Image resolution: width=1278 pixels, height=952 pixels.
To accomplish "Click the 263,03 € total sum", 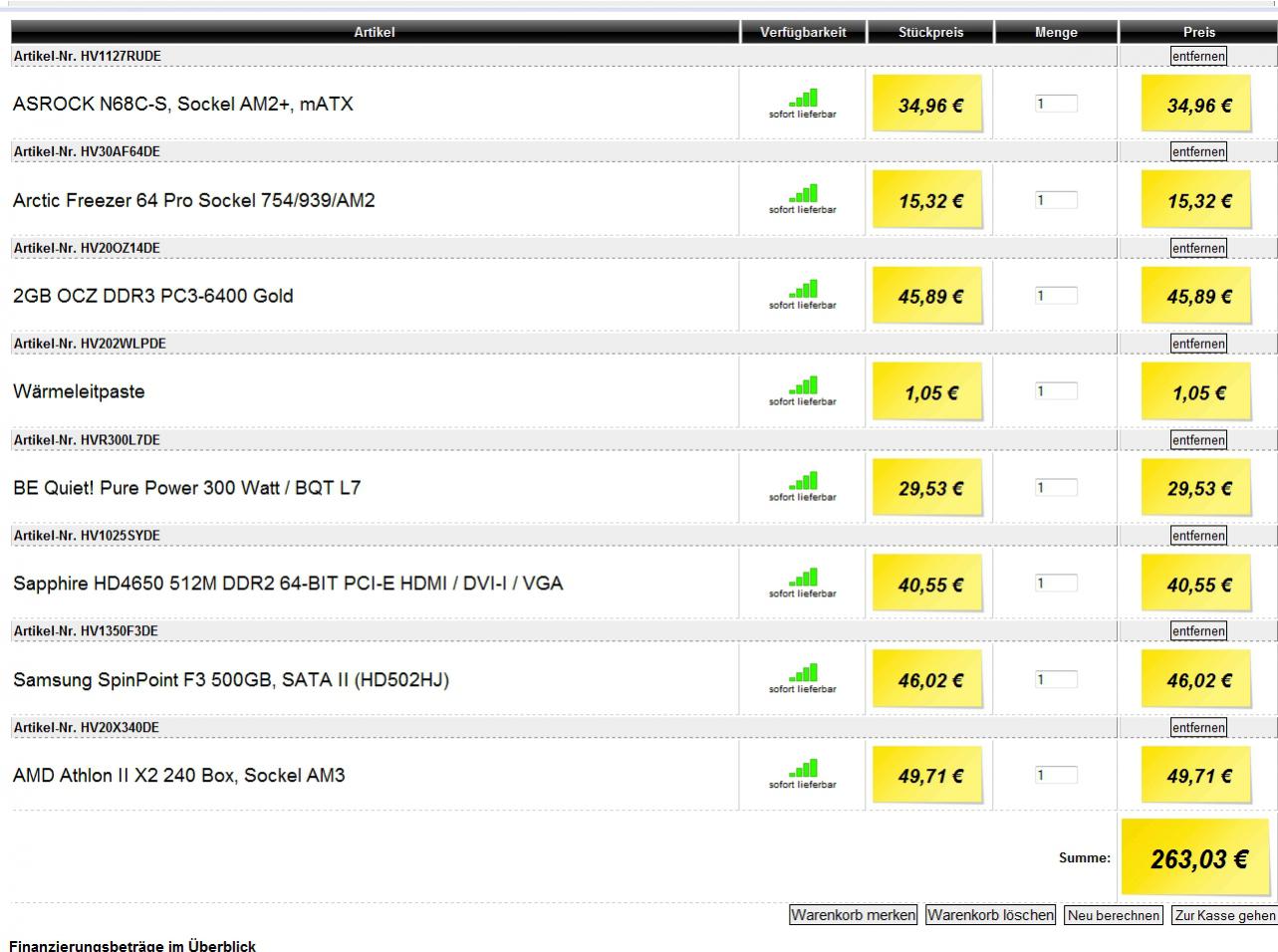I will pyautogui.click(x=1198, y=858).
